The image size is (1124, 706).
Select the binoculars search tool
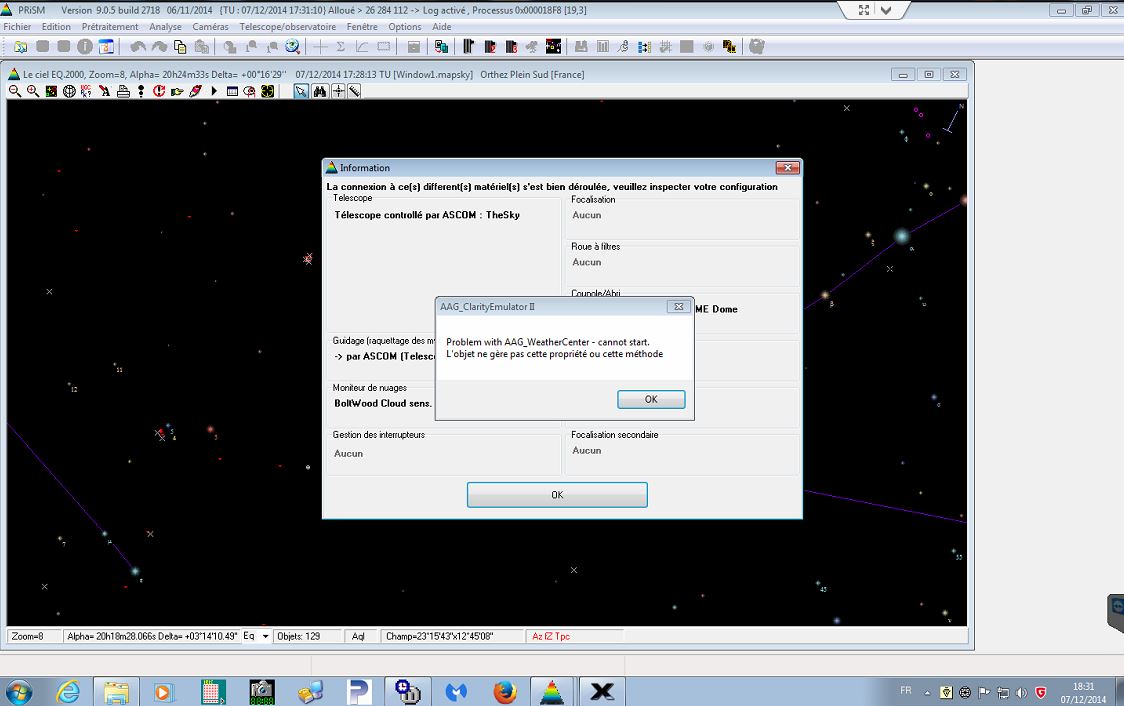[320, 91]
